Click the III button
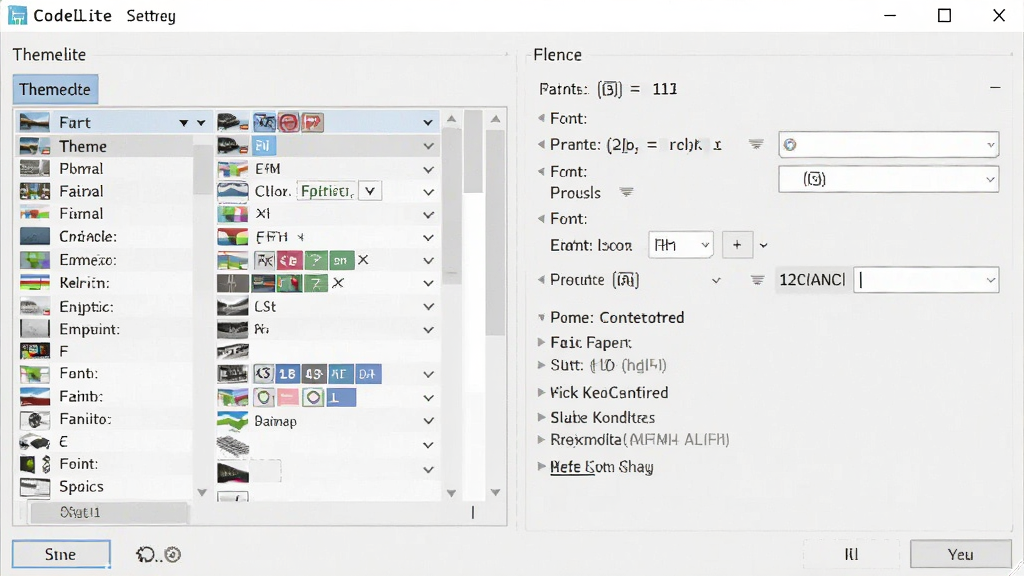 851,554
